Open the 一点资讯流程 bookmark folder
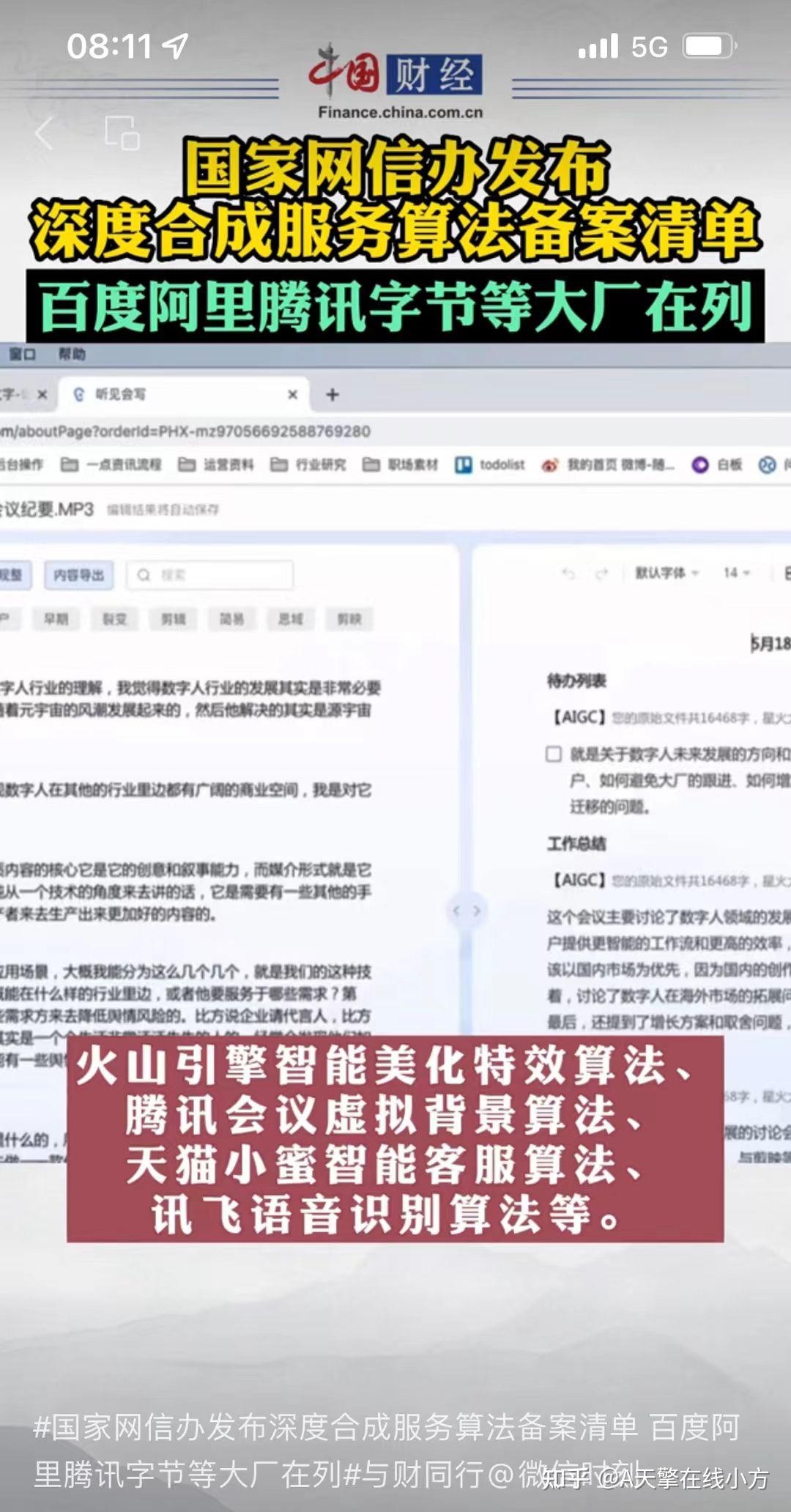 pos(111,465)
